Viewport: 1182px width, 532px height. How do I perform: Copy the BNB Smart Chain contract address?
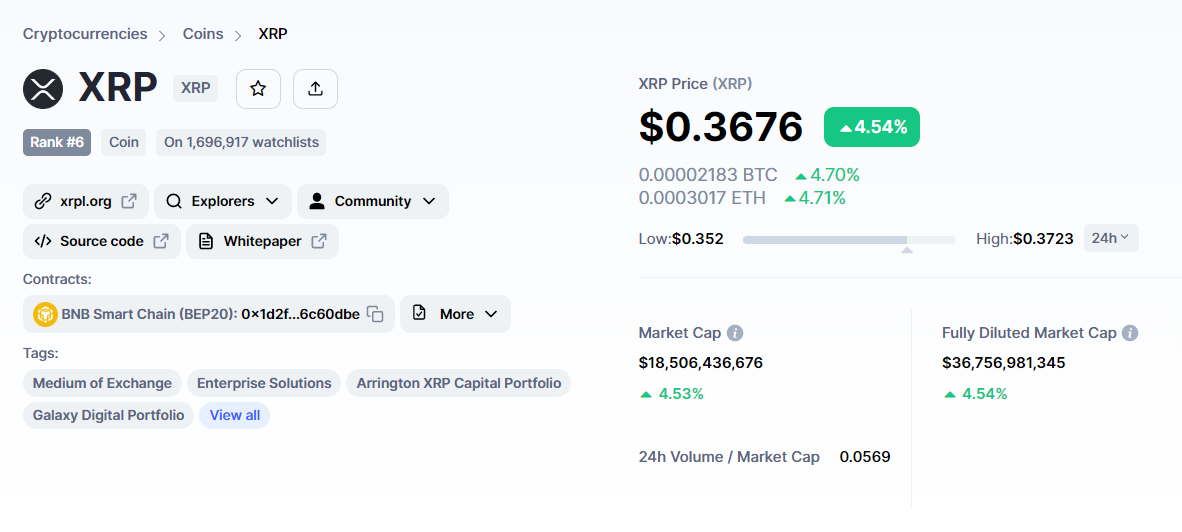click(x=375, y=314)
